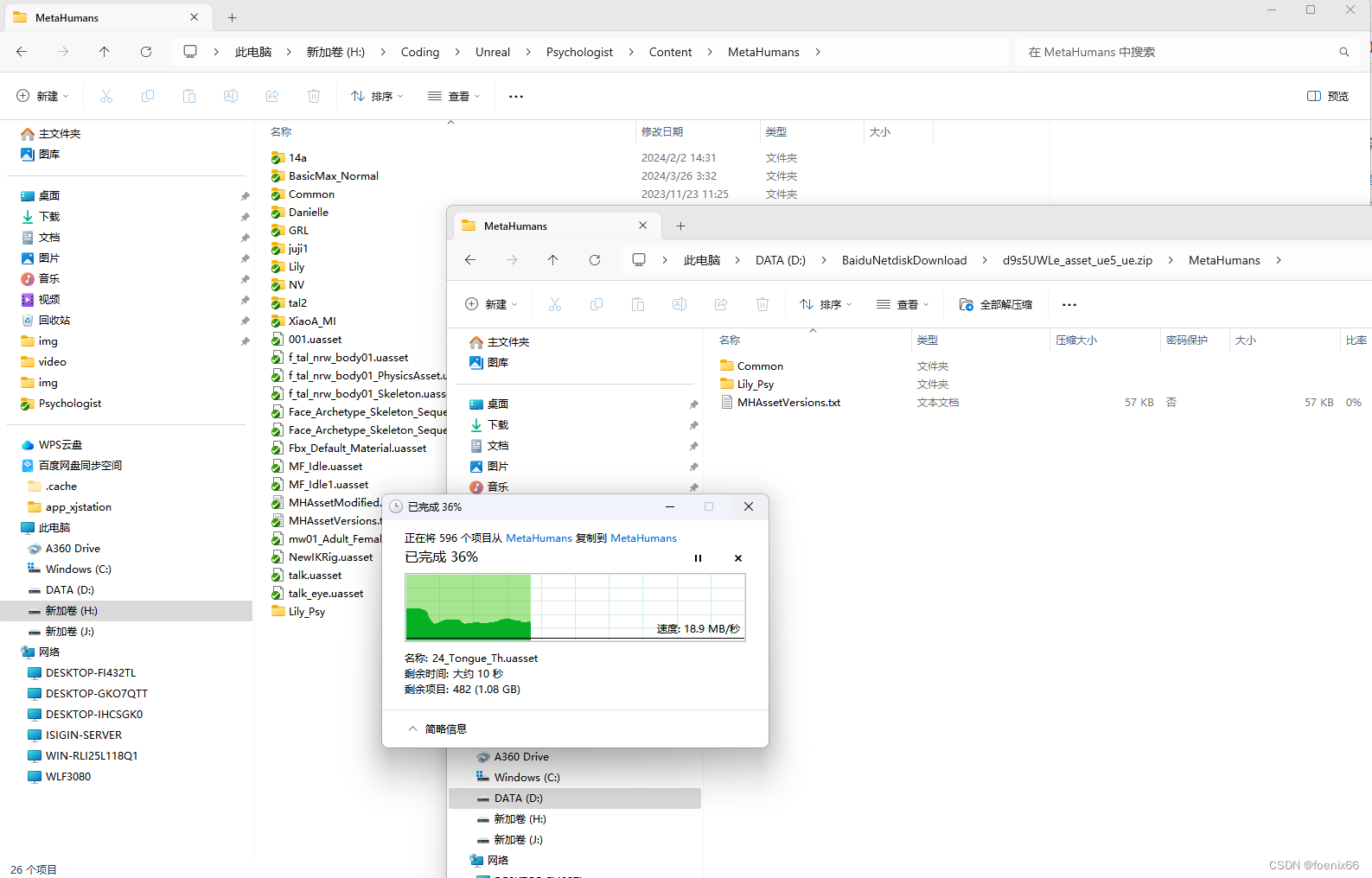The image size is (1372, 878).
Task: Select BasicMax_Normal folder in back window
Action: (x=334, y=176)
